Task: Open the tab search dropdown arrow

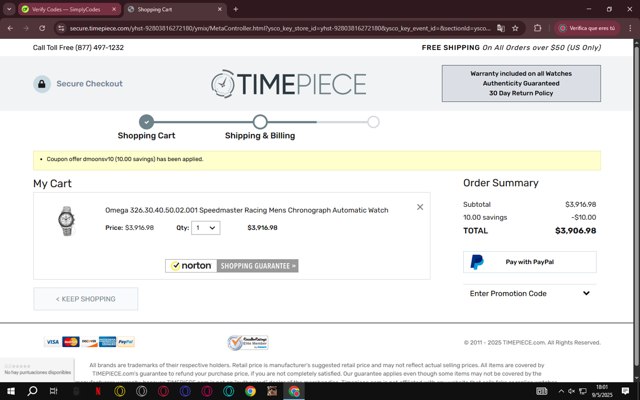Action: pos(9,9)
